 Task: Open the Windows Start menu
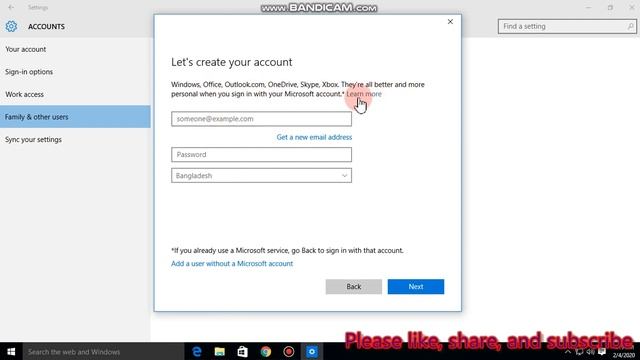coord(11,351)
